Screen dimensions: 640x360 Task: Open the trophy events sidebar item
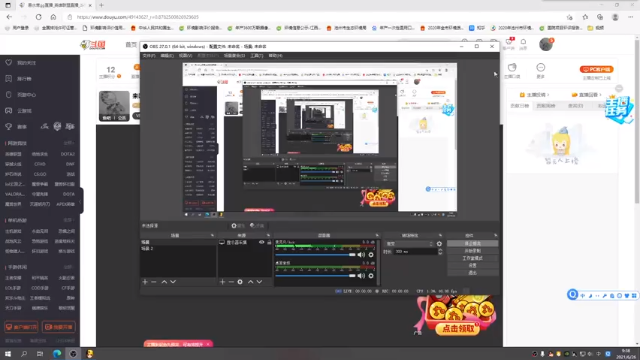tap(16, 127)
